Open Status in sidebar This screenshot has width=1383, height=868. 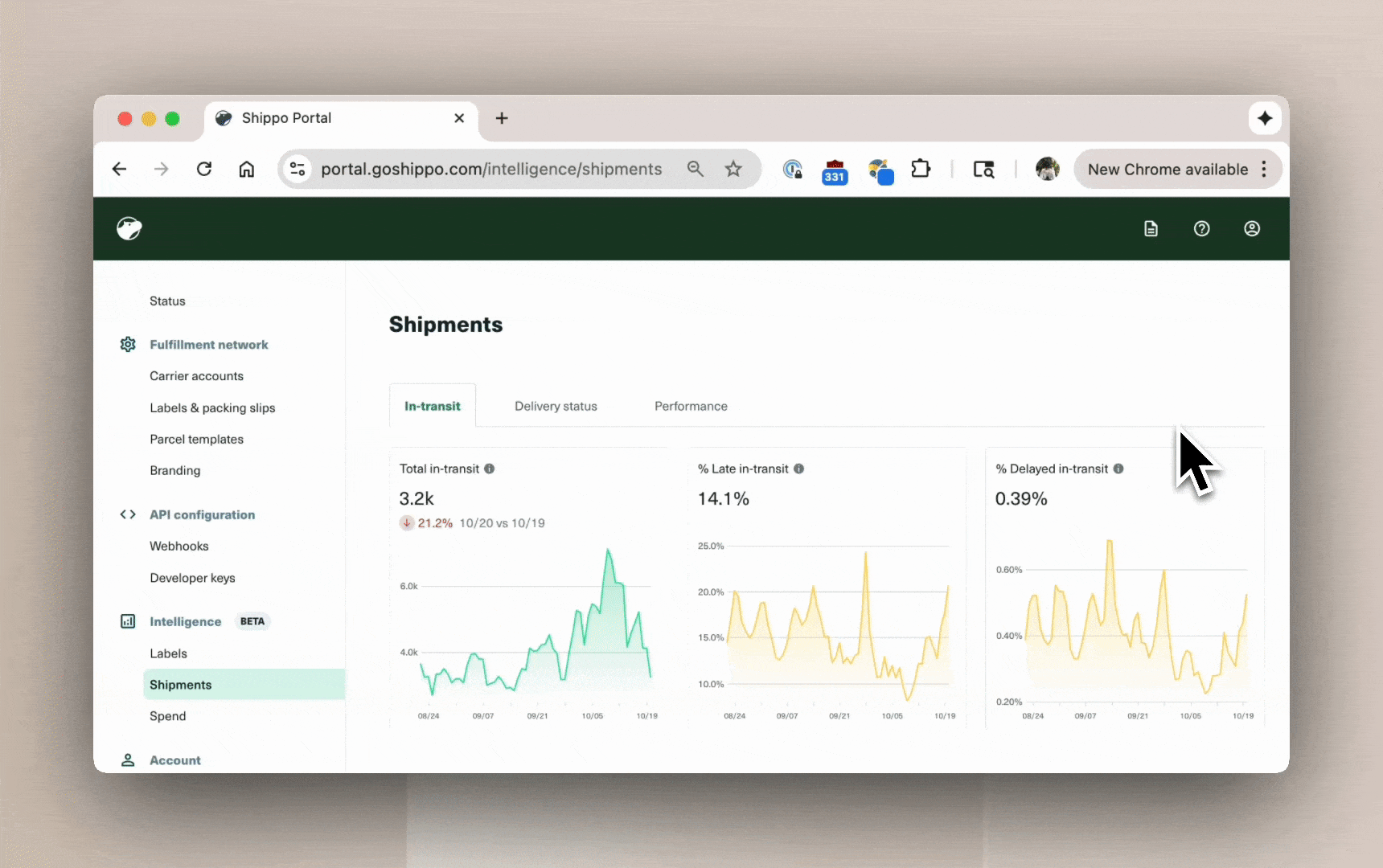pyautogui.click(x=167, y=301)
